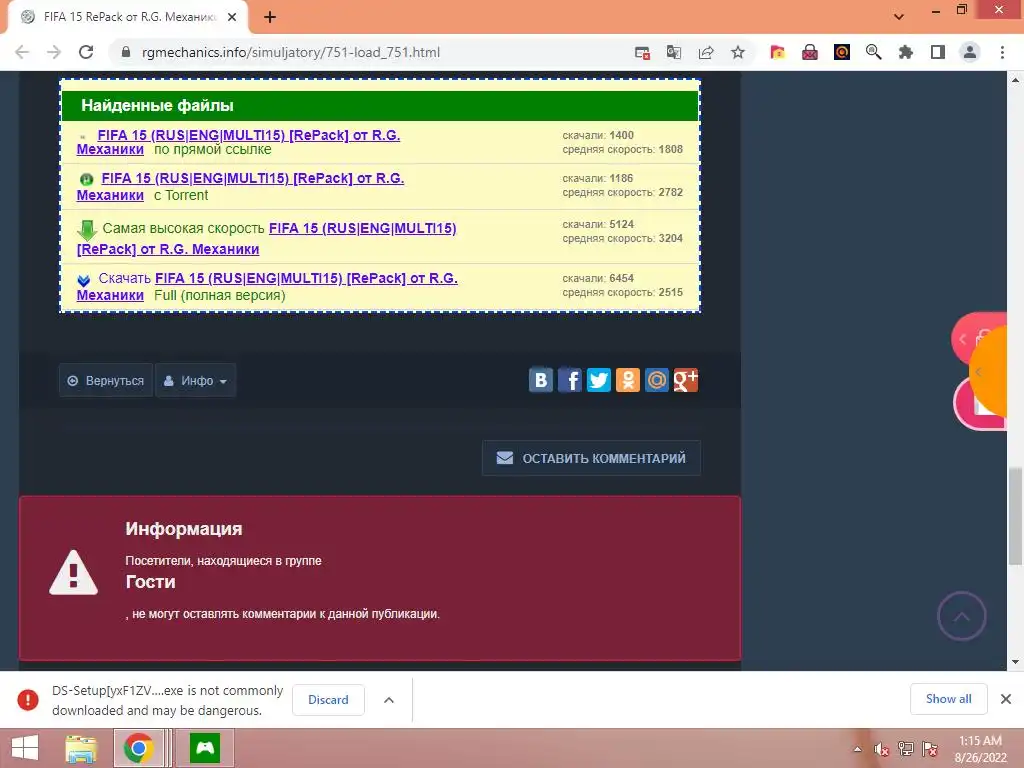Click green down arrow fastest speed icon
This screenshot has width=1024, height=768.
(x=87, y=230)
